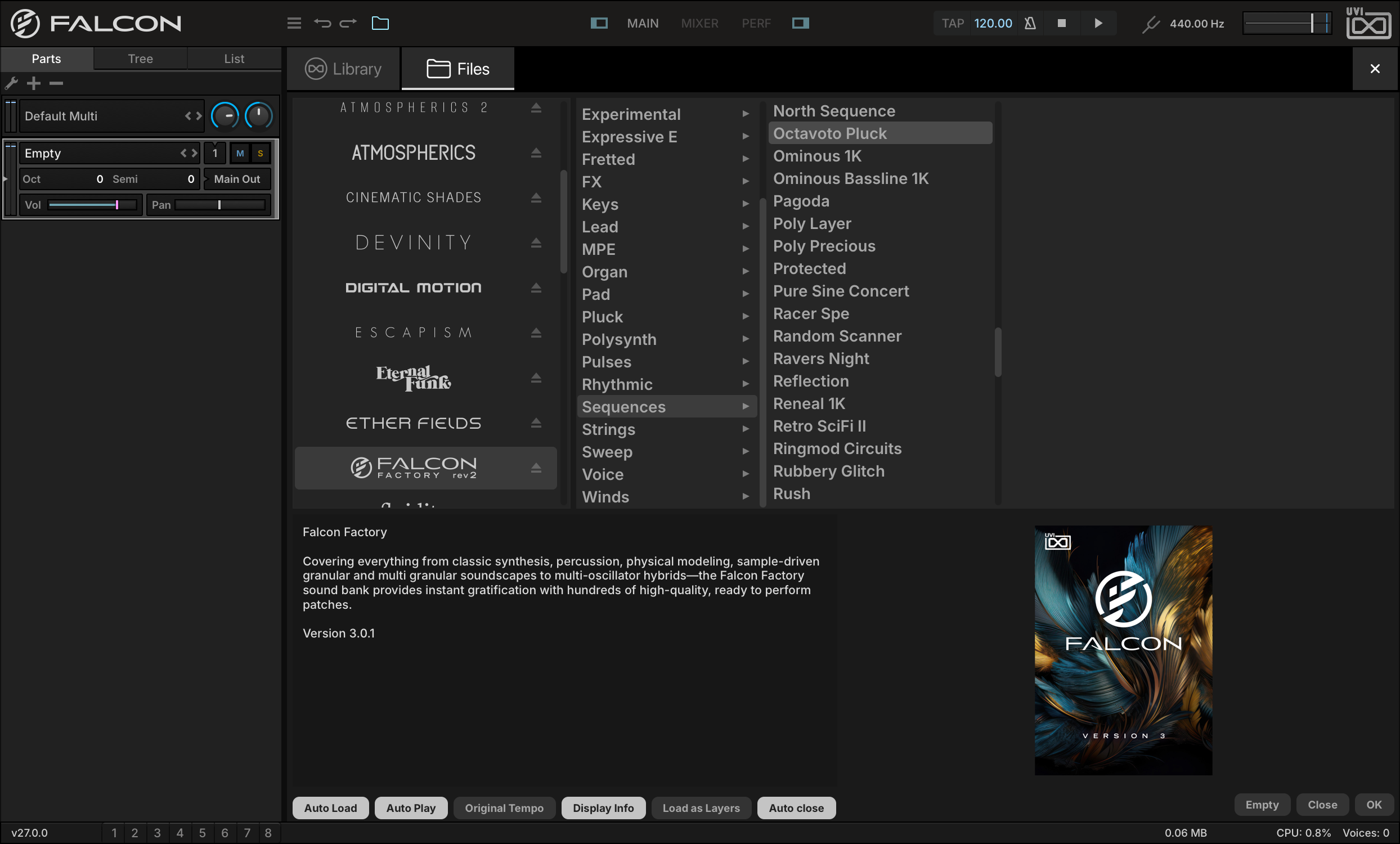Eject the Atmospherics soundbank
1400x844 pixels.
pyautogui.click(x=536, y=153)
